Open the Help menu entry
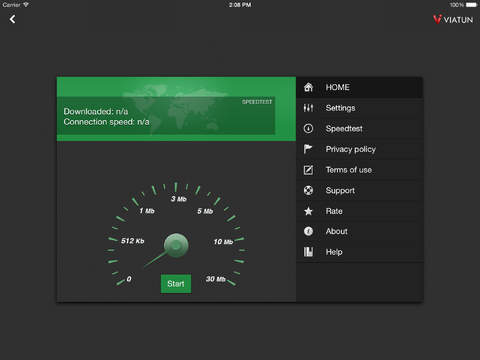Image resolution: width=480 pixels, height=360 pixels. tap(360, 252)
